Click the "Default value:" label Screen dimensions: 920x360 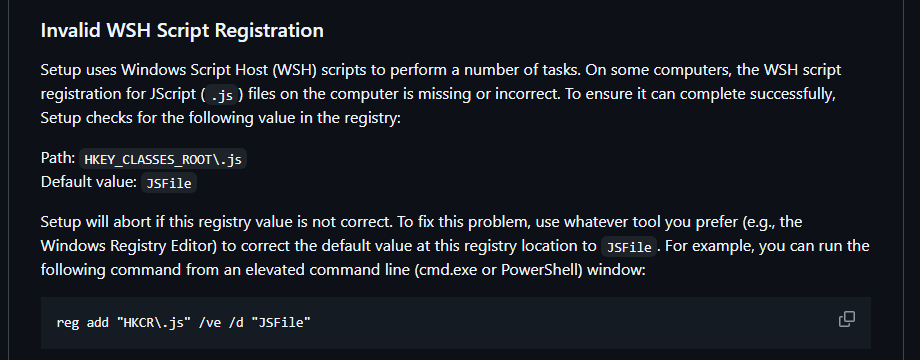point(89,182)
